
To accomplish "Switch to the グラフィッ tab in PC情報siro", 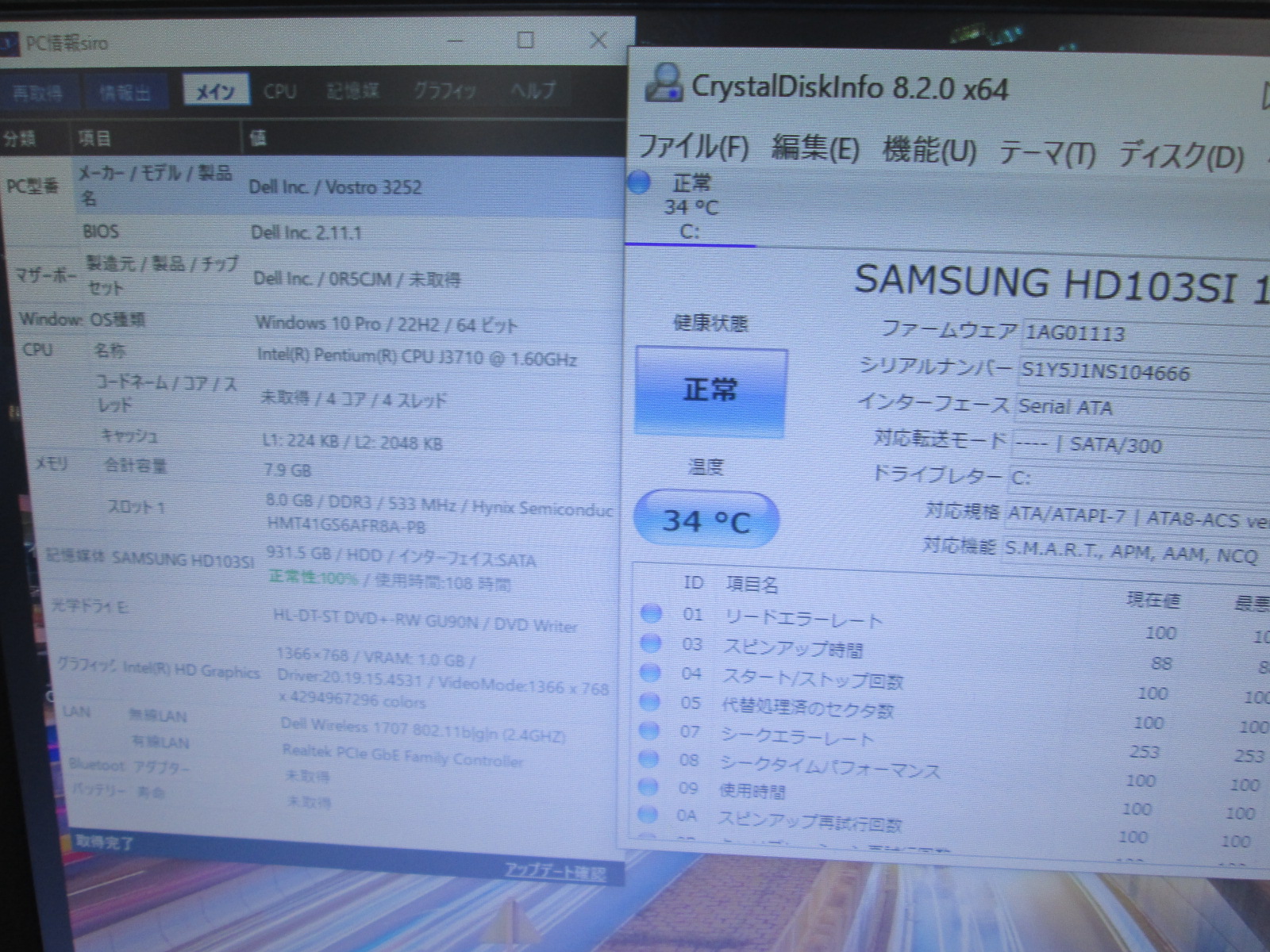I will pos(444,90).
